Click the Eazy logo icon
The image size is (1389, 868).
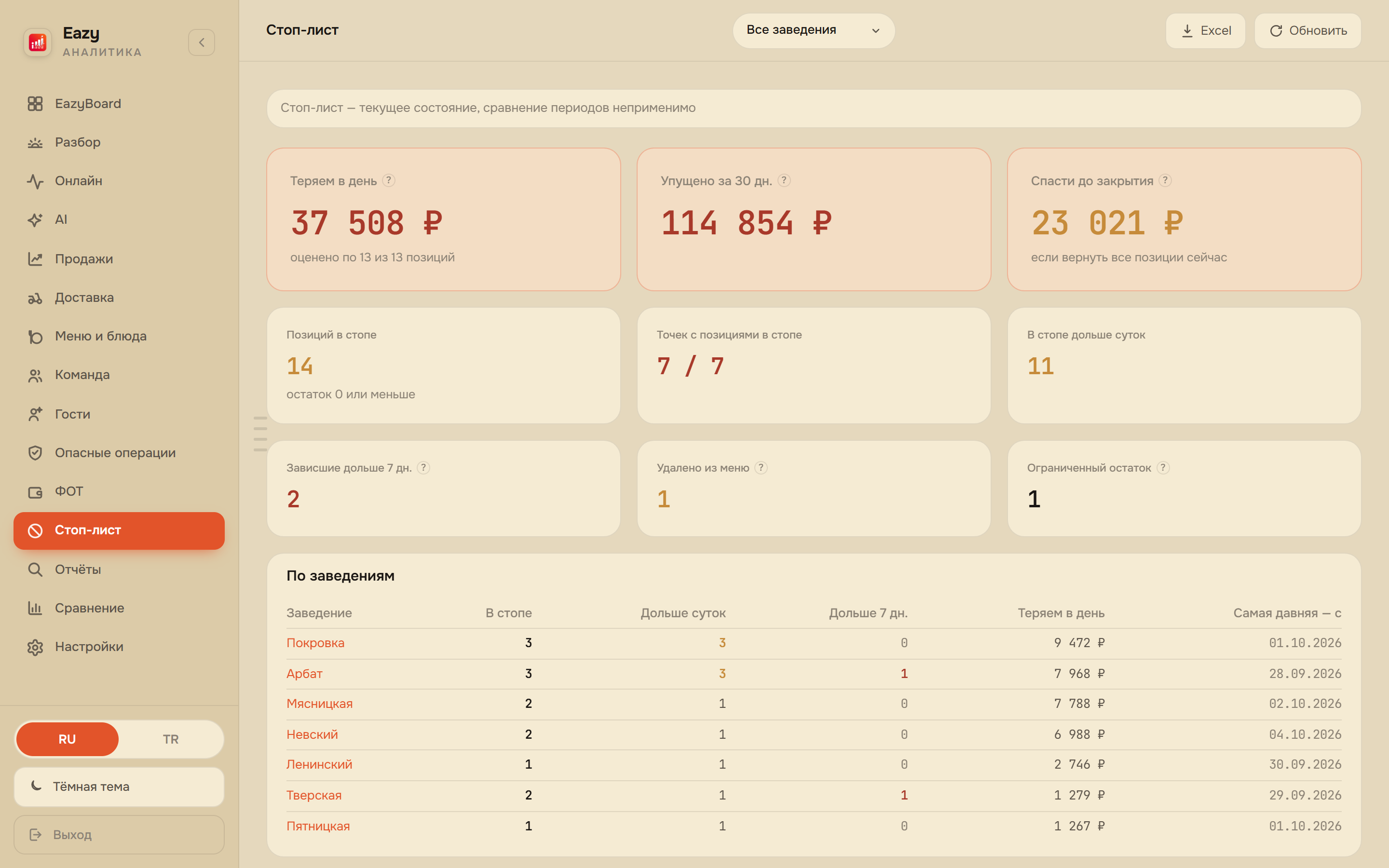[x=37, y=42]
